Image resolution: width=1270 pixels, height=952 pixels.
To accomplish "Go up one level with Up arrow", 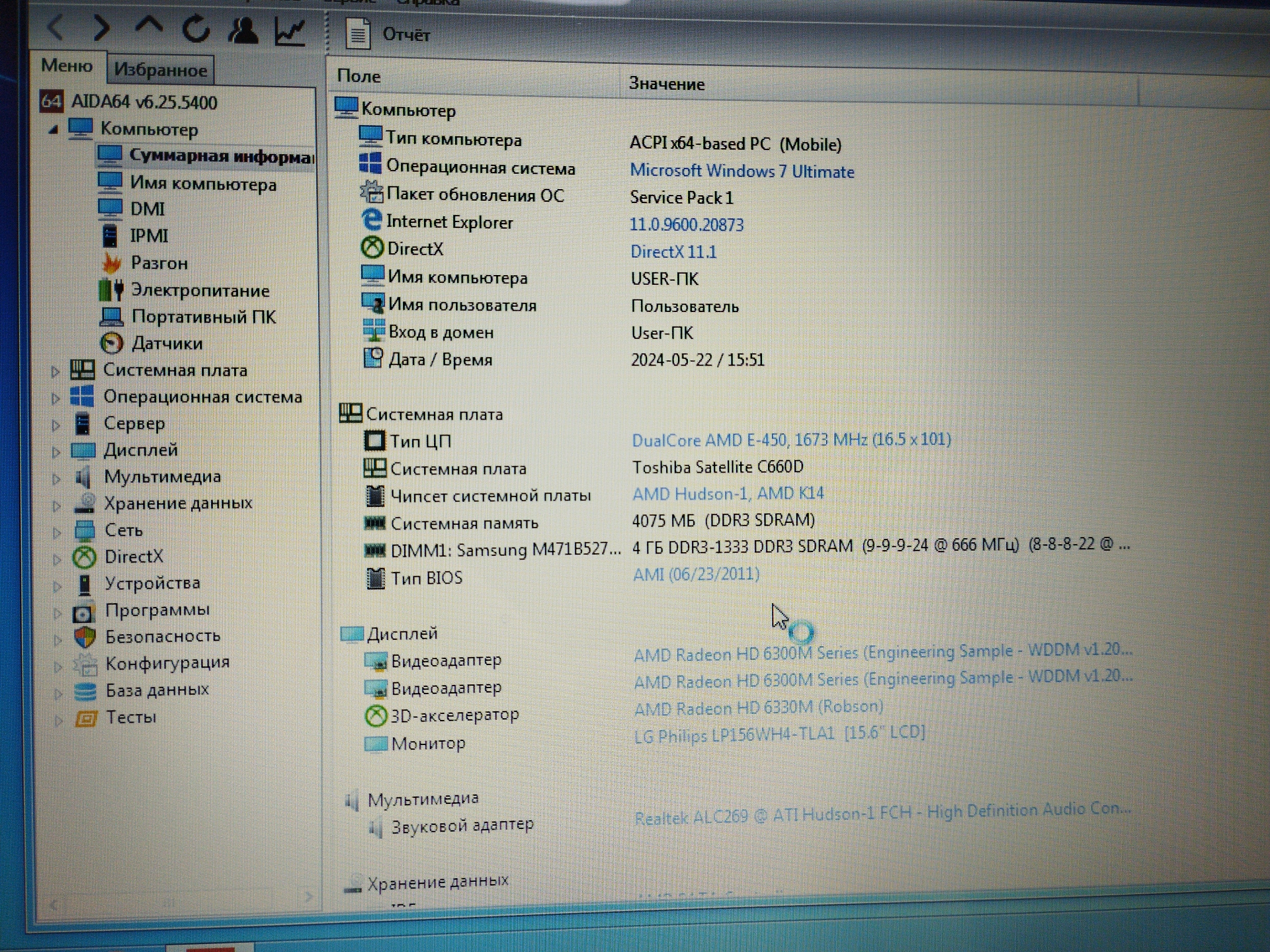I will click(149, 26).
